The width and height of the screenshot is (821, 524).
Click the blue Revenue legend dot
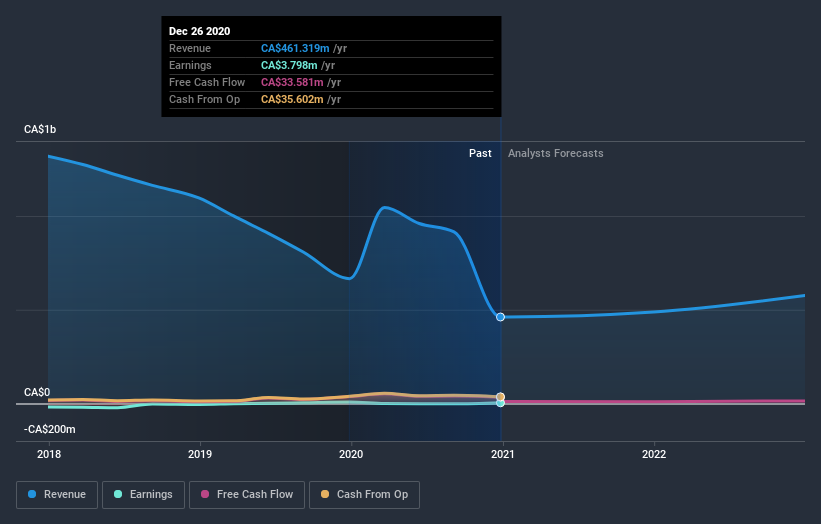click(x=32, y=494)
